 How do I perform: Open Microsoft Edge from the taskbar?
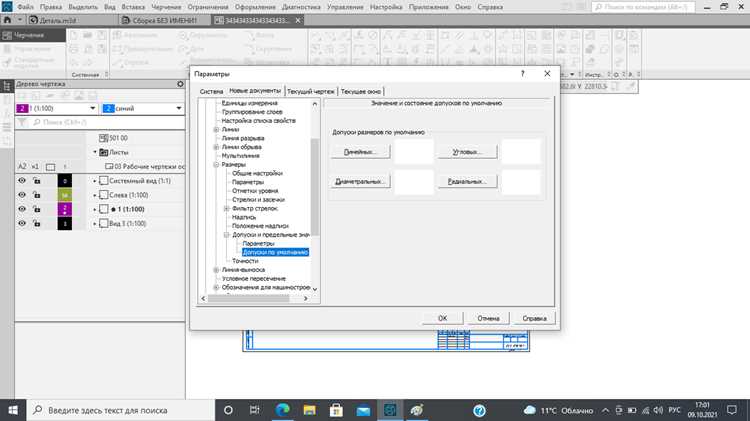tap(282, 410)
